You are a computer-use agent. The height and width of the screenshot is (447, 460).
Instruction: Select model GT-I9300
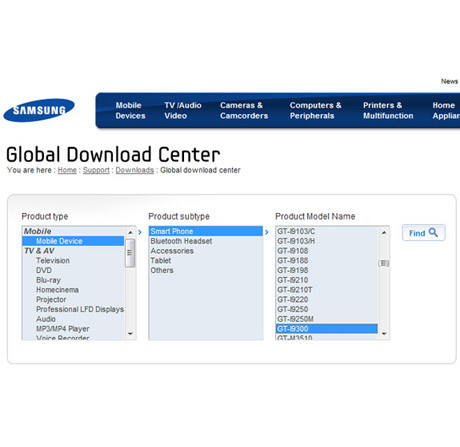pos(327,329)
